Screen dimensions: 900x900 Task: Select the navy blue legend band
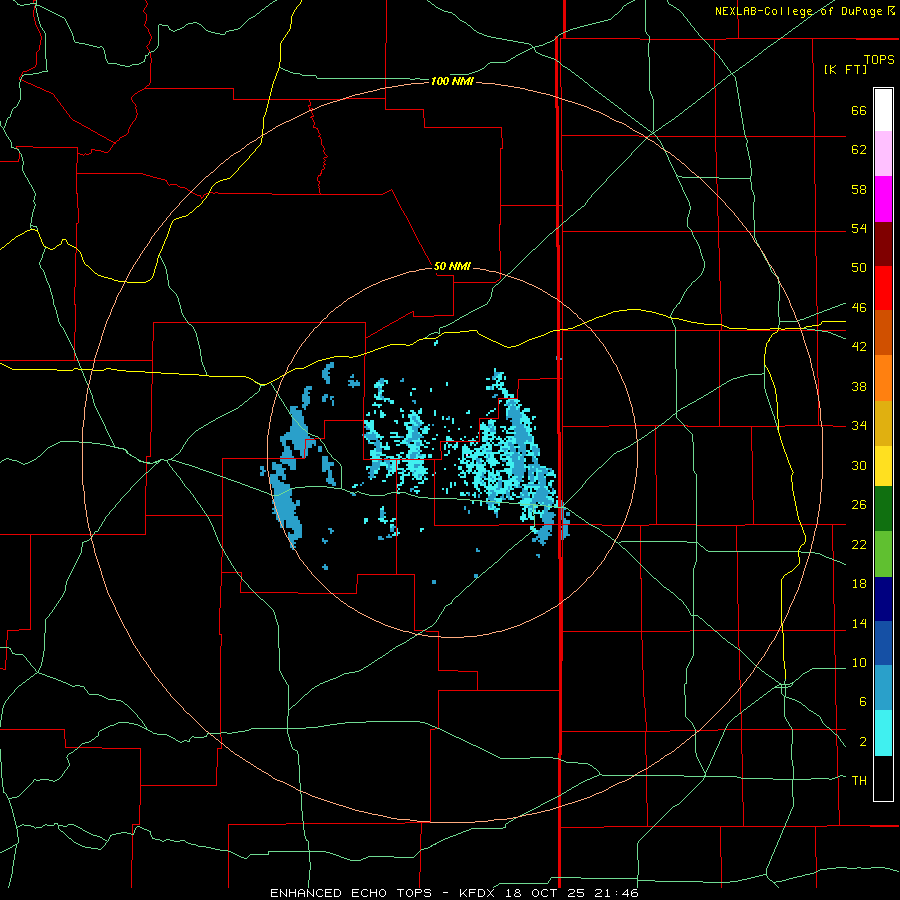tap(883, 599)
